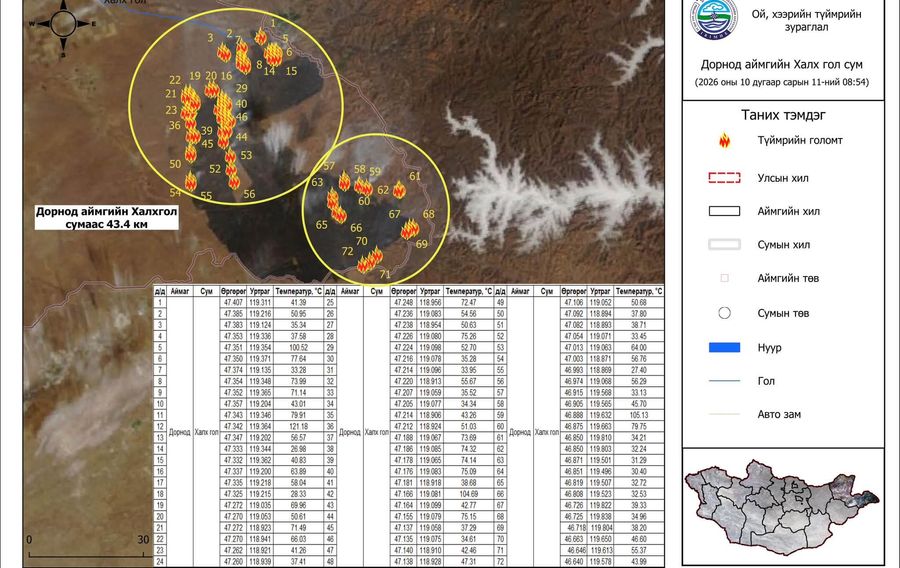Click the fire icon below map label 1
The image size is (900, 568).
click(x=261, y=37)
